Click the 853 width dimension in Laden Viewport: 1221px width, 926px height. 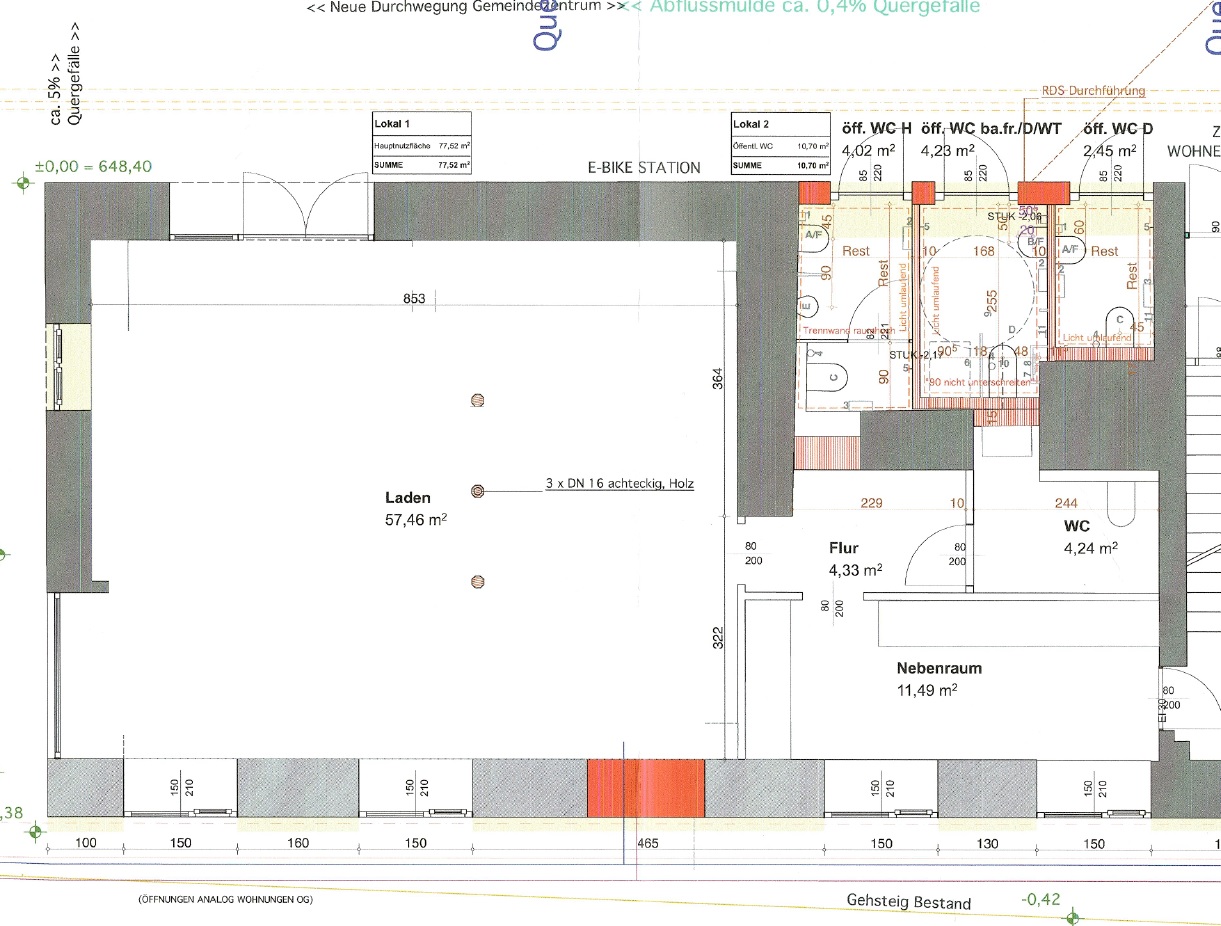tap(414, 299)
